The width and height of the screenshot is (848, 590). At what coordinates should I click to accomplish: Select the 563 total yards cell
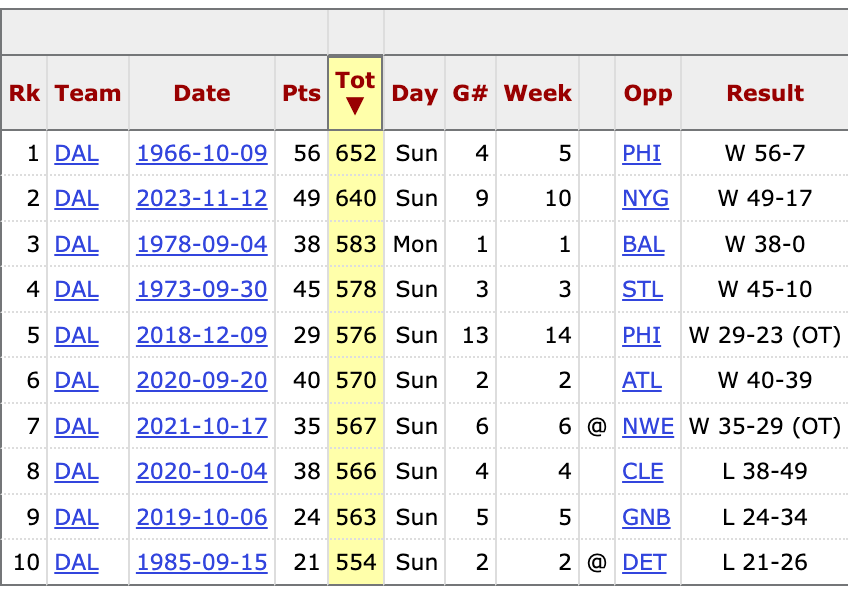click(x=356, y=517)
